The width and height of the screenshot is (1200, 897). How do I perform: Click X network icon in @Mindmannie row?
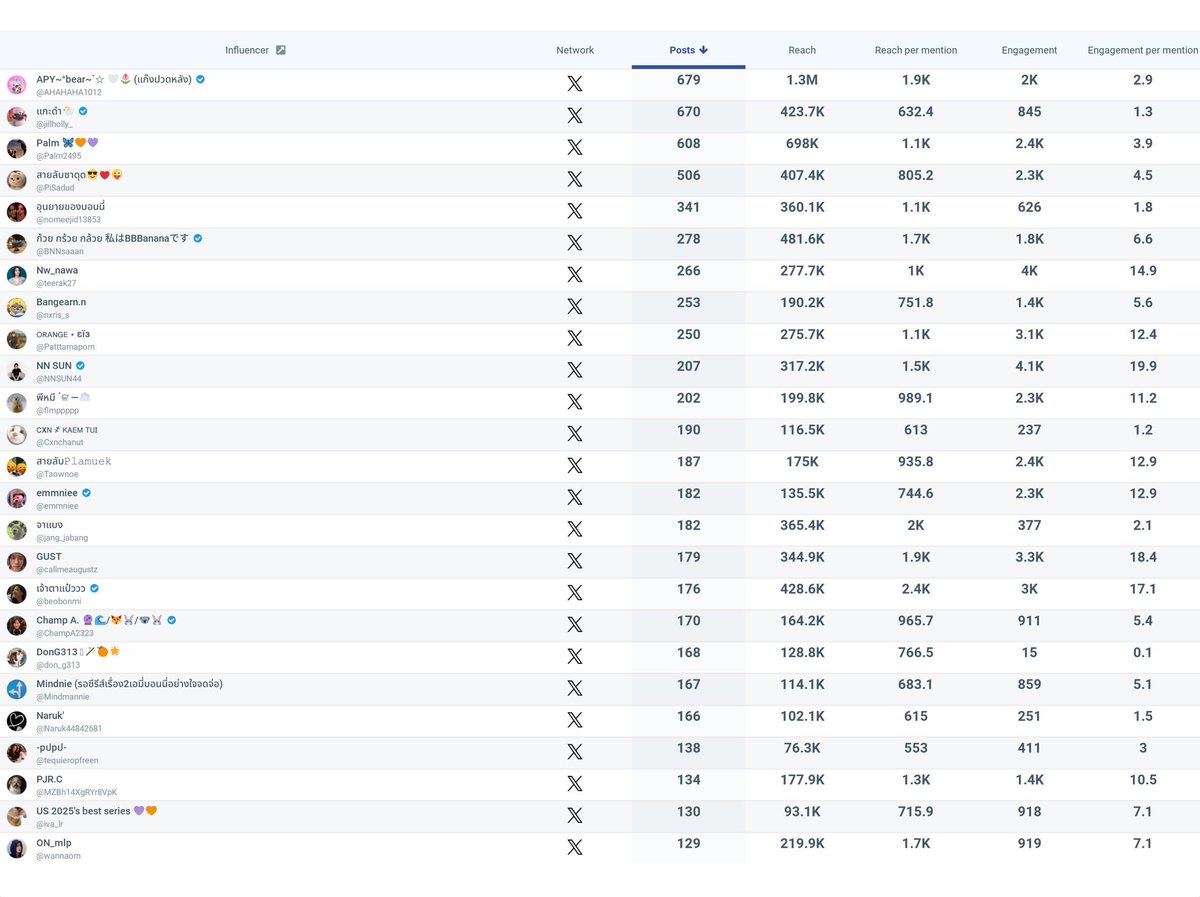(x=575, y=688)
